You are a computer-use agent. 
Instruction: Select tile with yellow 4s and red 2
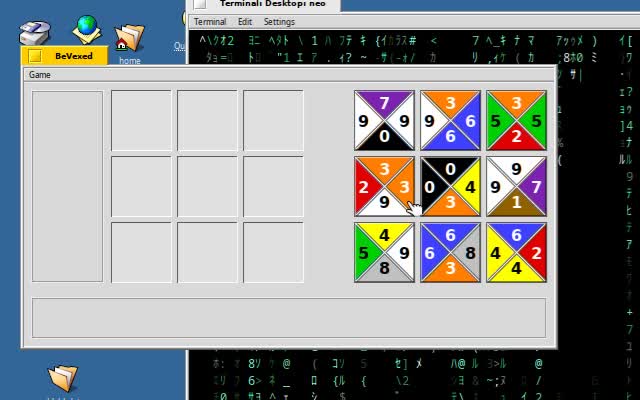point(516,252)
